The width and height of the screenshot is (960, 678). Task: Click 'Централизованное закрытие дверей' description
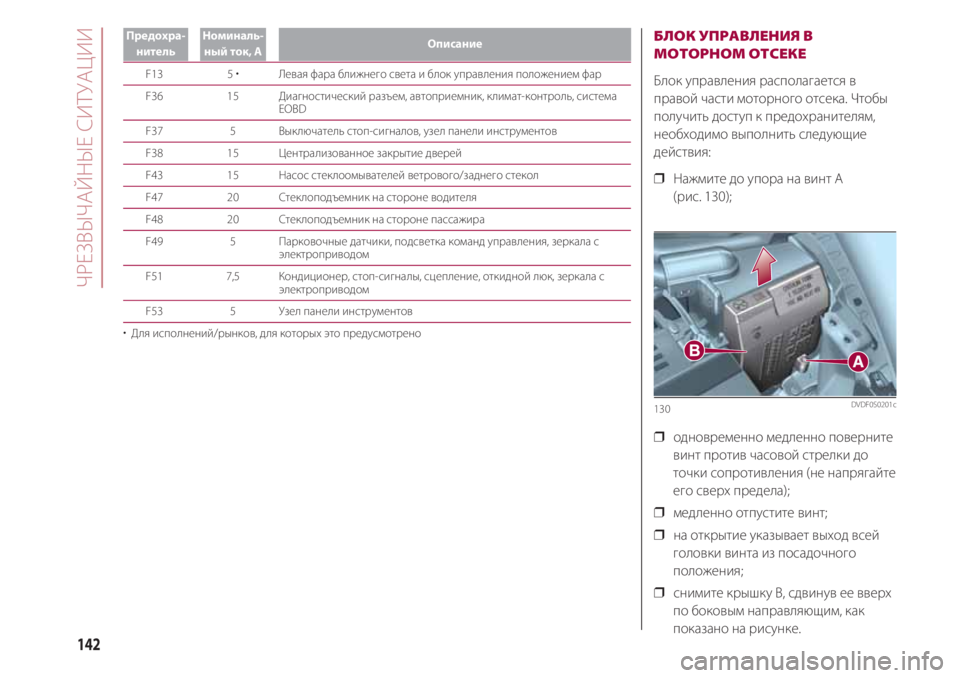370,153
